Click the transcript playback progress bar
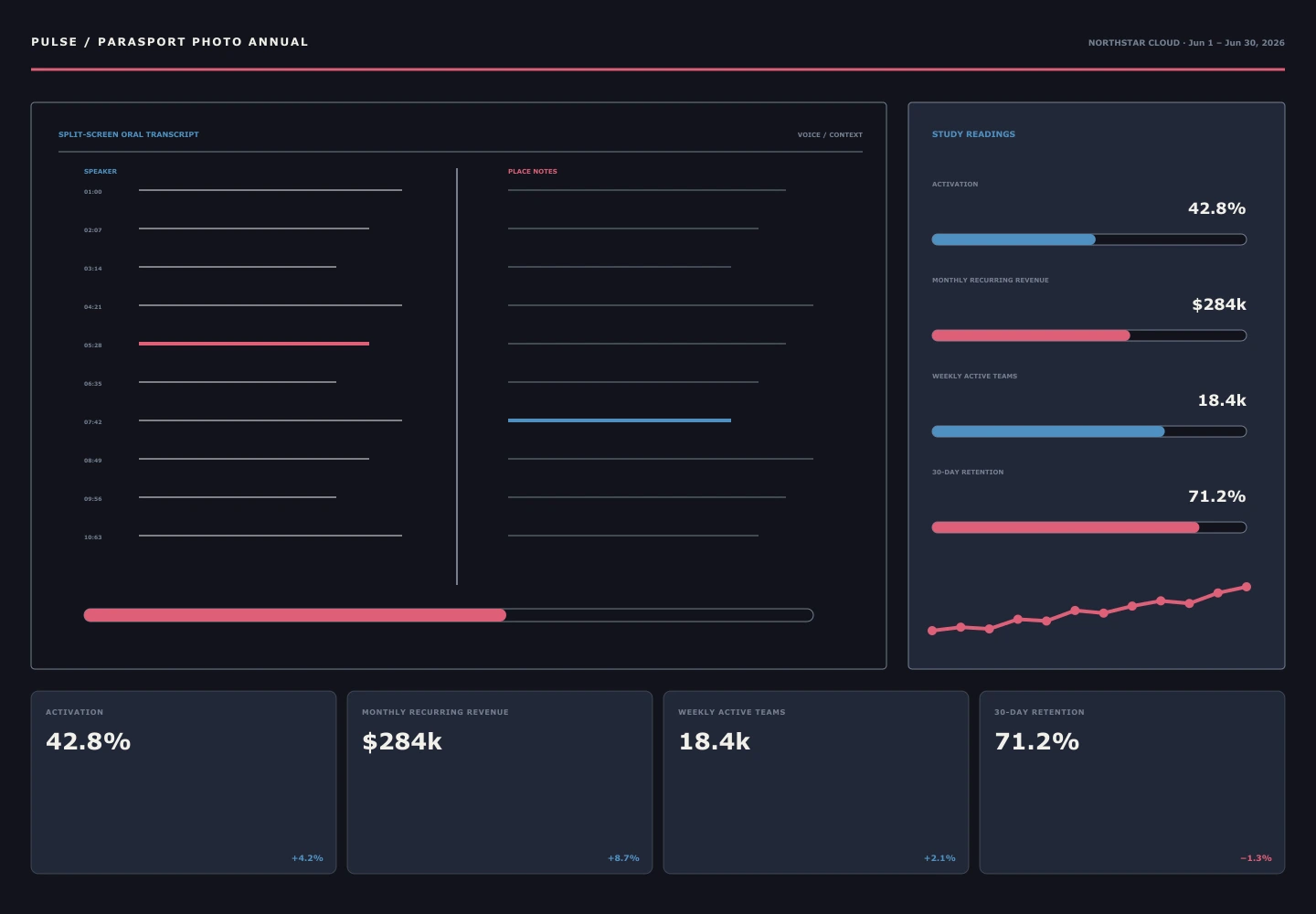The image size is (1316, 914). tap(449, 615)
